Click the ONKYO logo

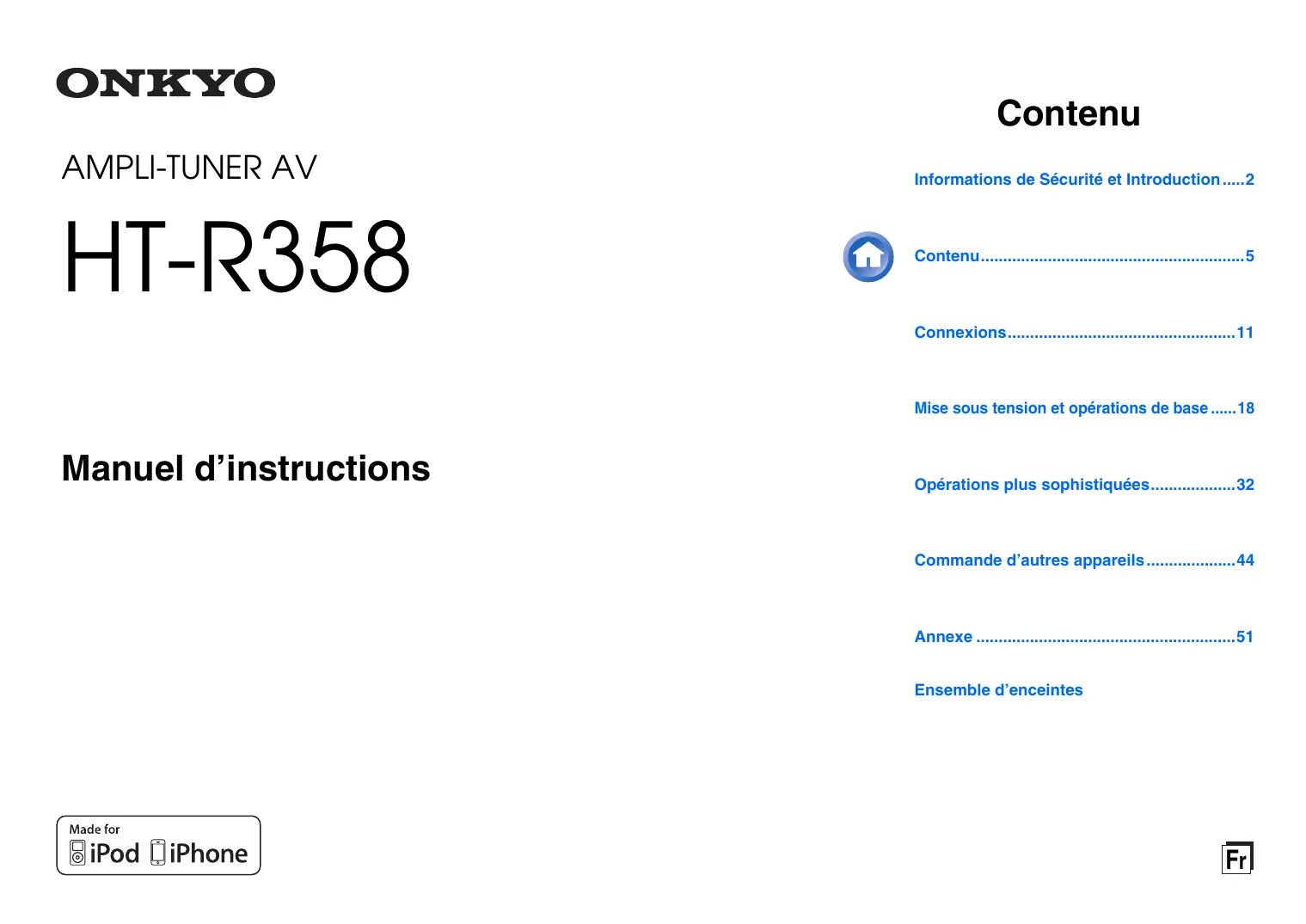pos(165,83)
